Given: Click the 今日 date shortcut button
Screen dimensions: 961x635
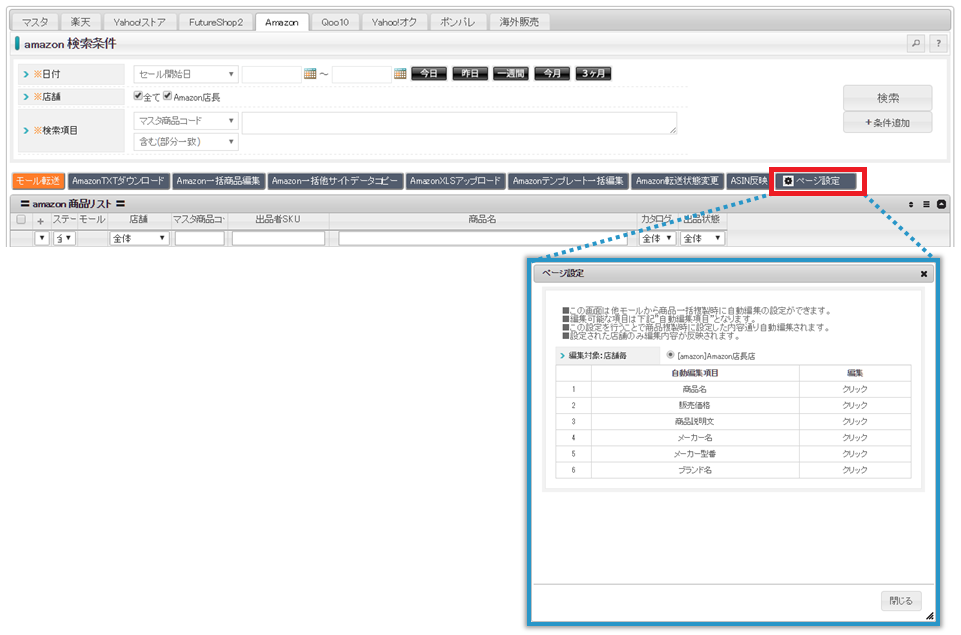Looking at the screenshot, I should (x=429, y=74).
